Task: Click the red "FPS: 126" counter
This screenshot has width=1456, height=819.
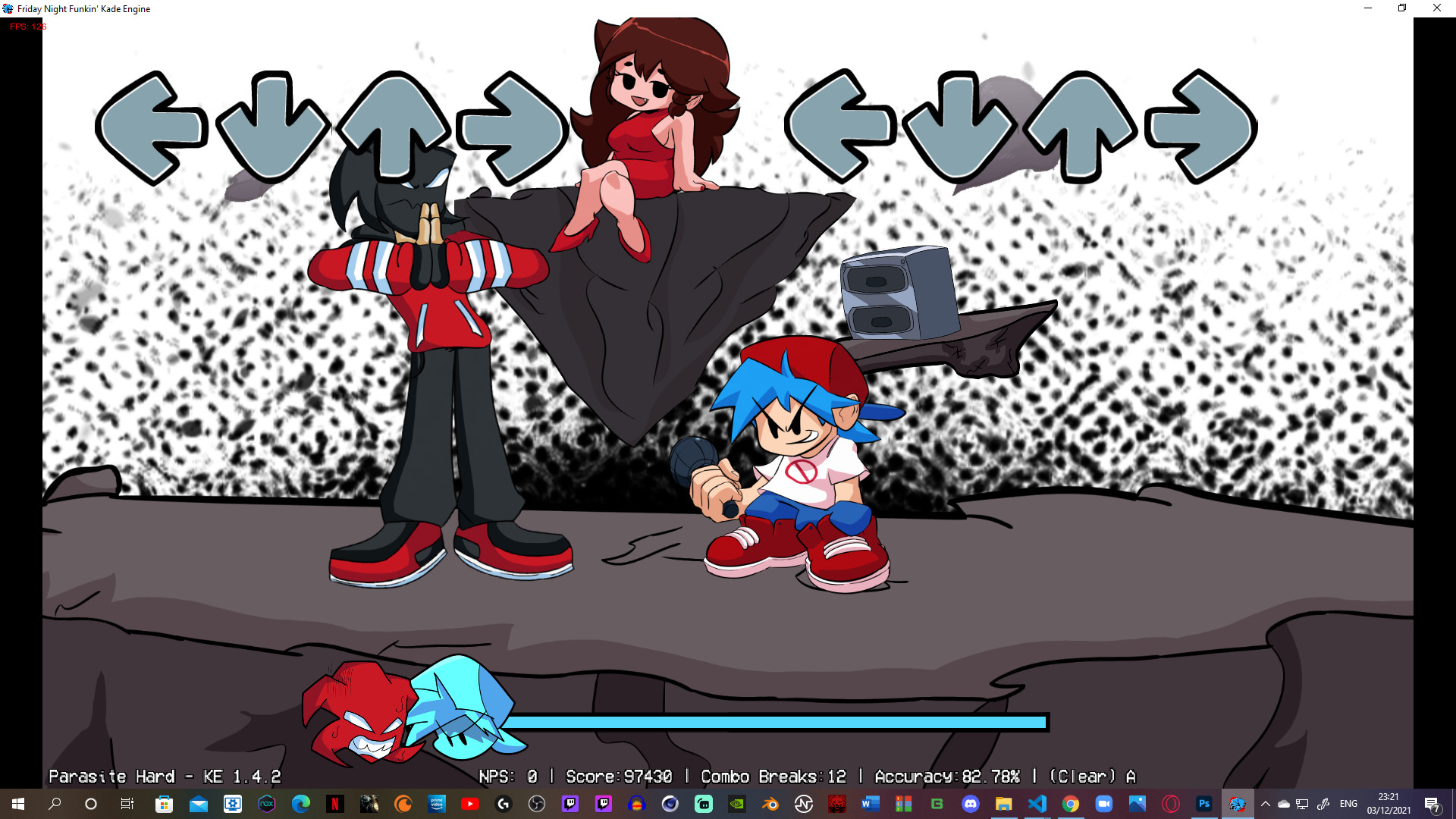Action: (x=28, y=27)
